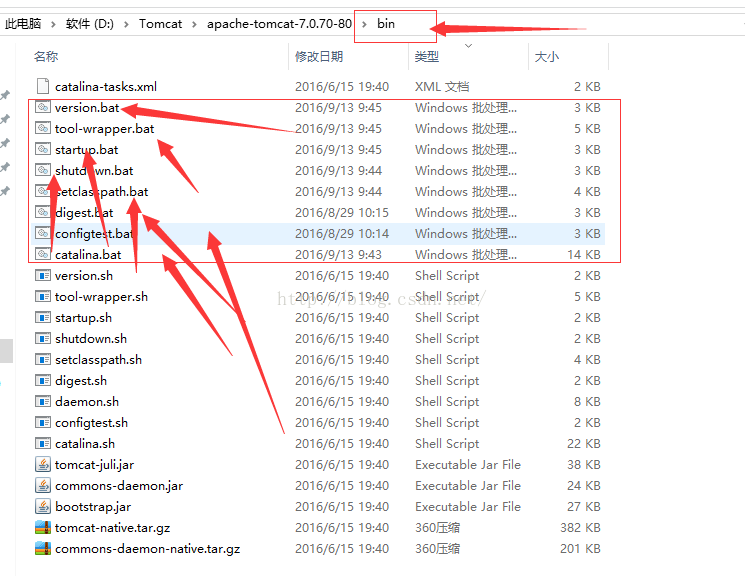Select the shutdown.bat file name
This screenshot has width=745, height=576.
(x=94, y=171)
